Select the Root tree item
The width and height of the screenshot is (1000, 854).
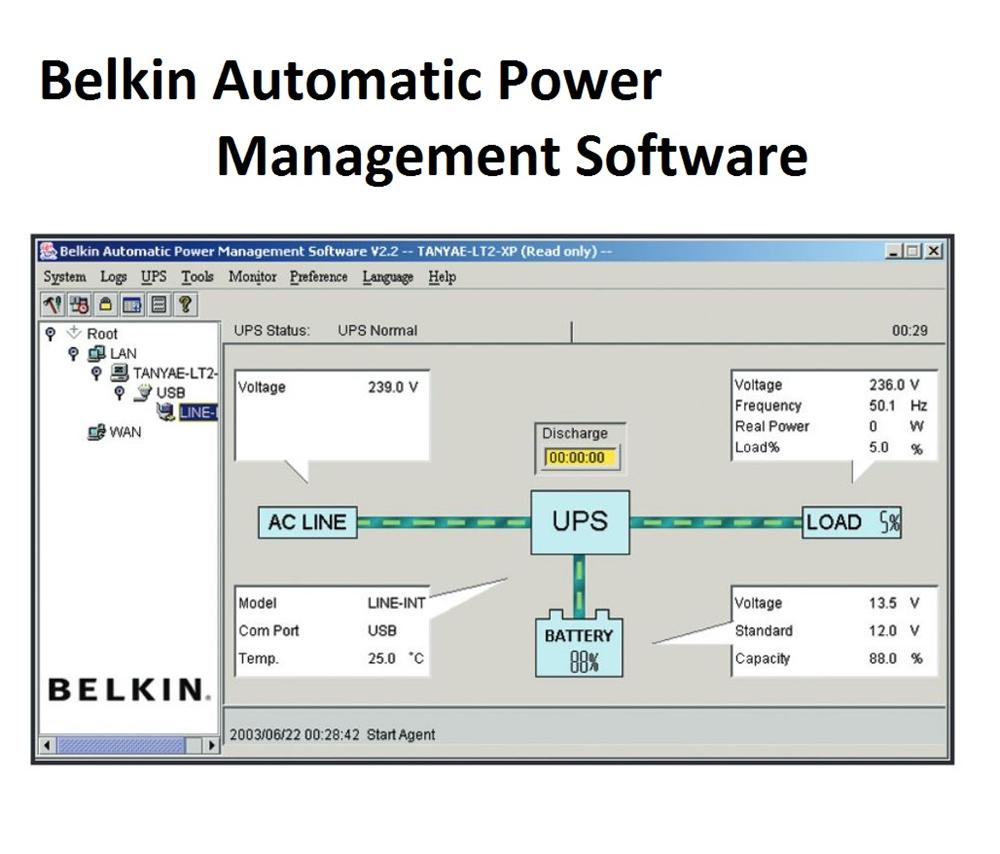[102, 334]
